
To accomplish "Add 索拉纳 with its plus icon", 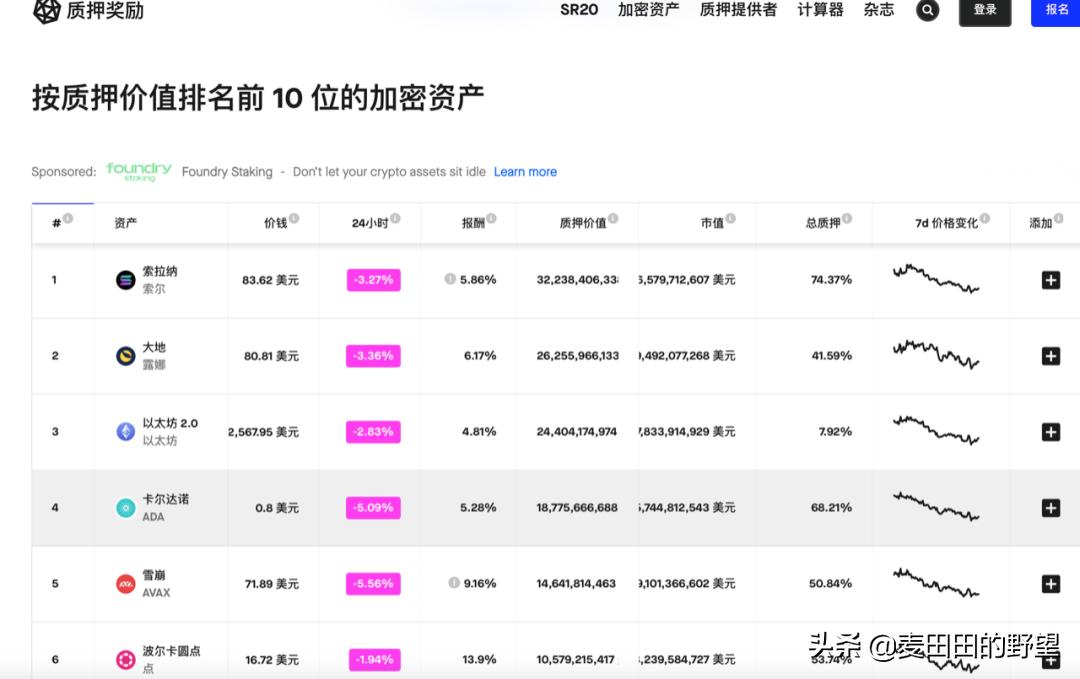I will [x=1050, y=280].
